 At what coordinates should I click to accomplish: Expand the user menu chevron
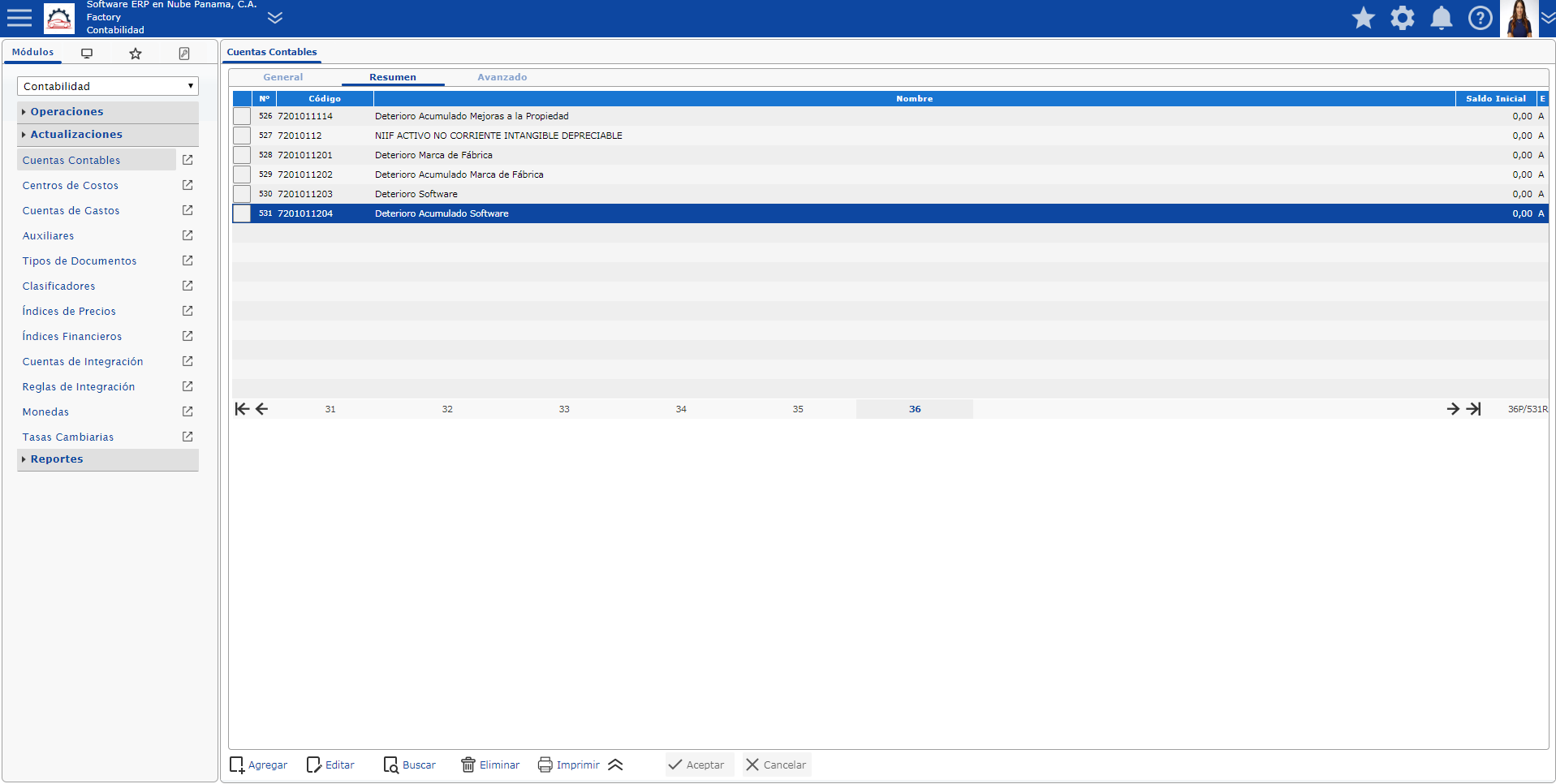tap(1548, 18)
